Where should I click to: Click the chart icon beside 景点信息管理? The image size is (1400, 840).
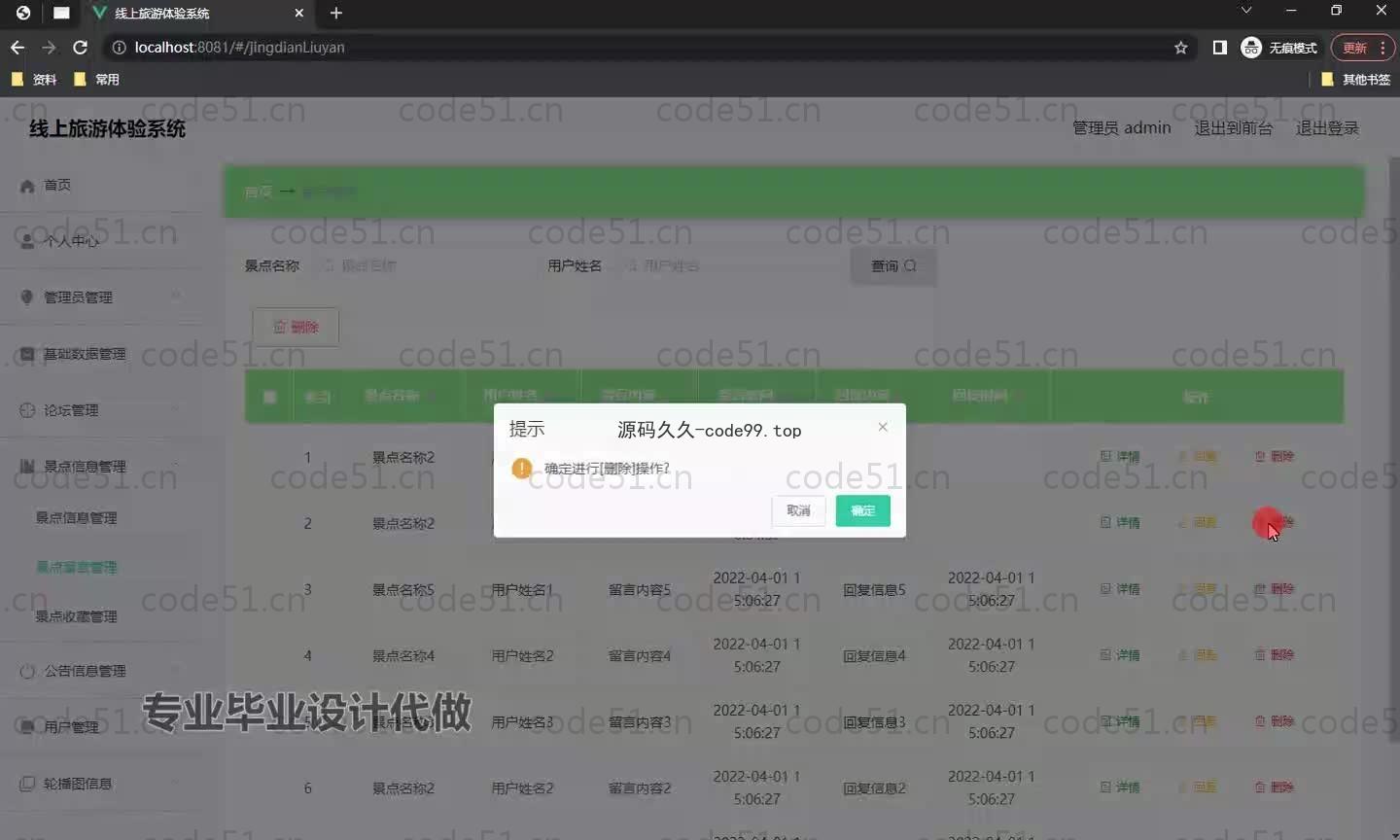(27, 467)
